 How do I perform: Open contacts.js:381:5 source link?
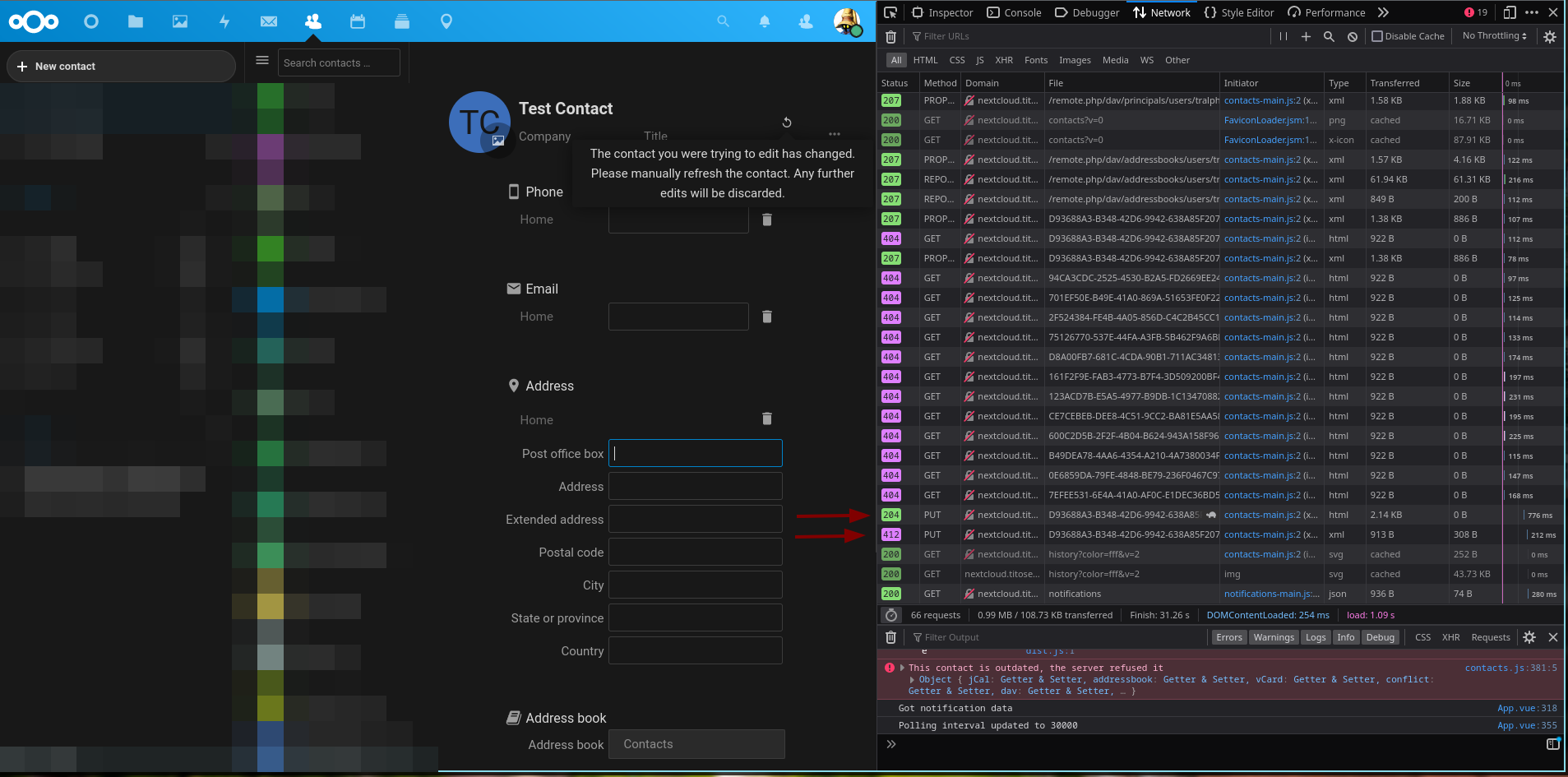click(x=1511, y=668)
